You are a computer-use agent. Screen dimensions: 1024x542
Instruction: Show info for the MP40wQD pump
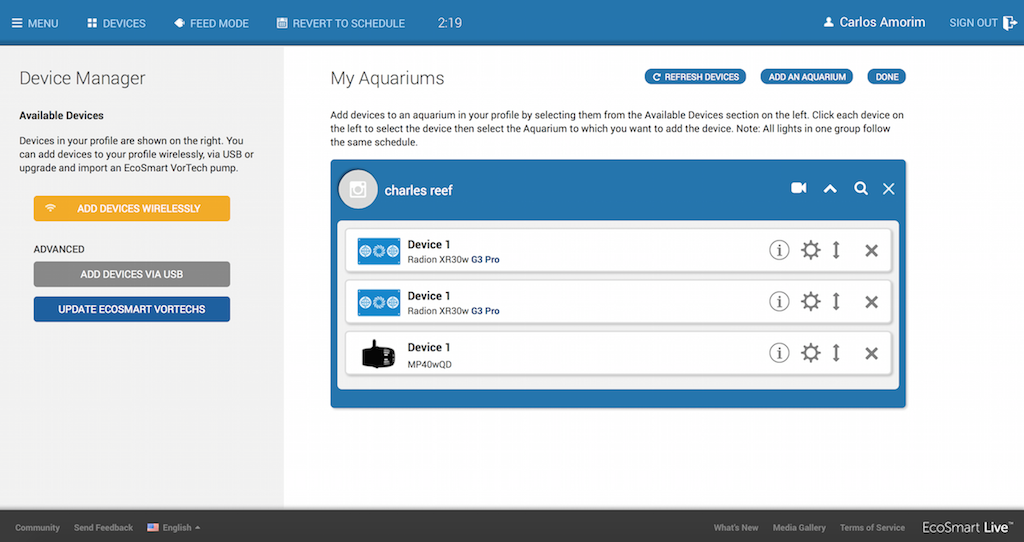point(779,352)
